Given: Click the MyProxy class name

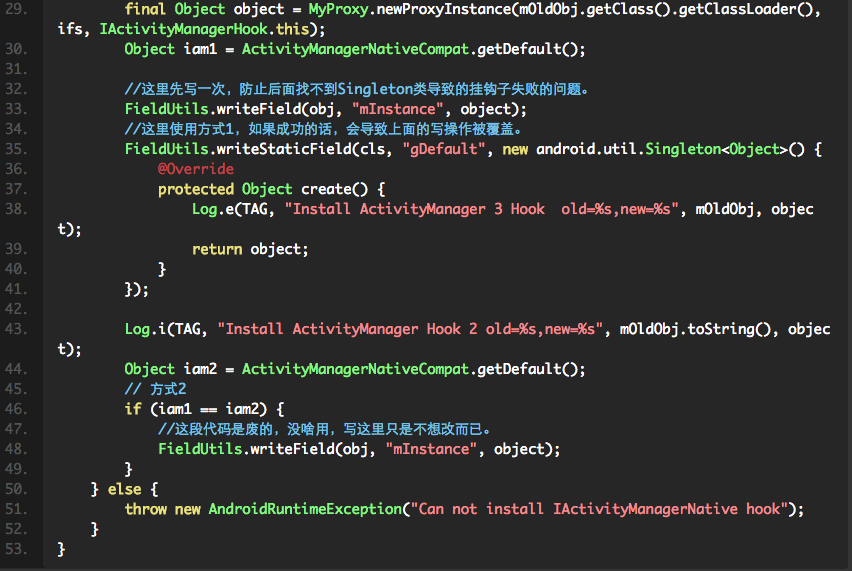Looking at the screenshot, I should 338,9.
